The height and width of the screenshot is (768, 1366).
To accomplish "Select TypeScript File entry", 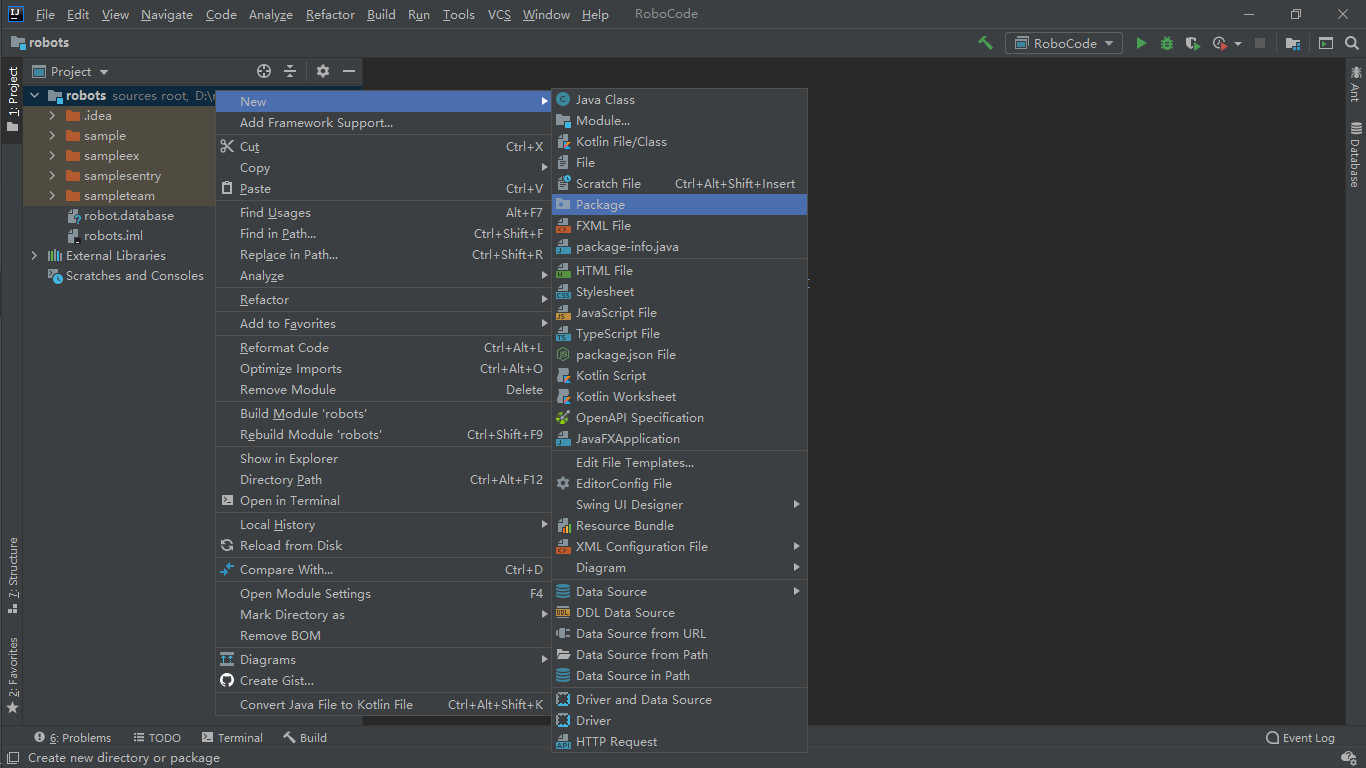I will pos(679,334).
